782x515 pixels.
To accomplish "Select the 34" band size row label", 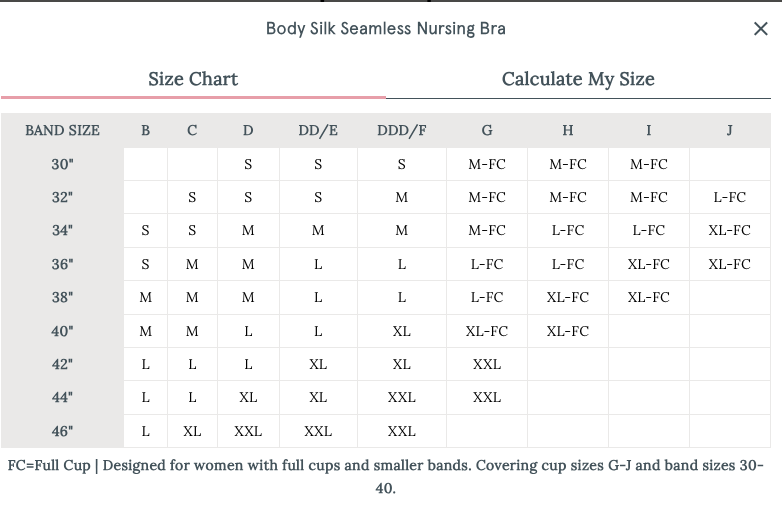I will (x=62, y=231).
